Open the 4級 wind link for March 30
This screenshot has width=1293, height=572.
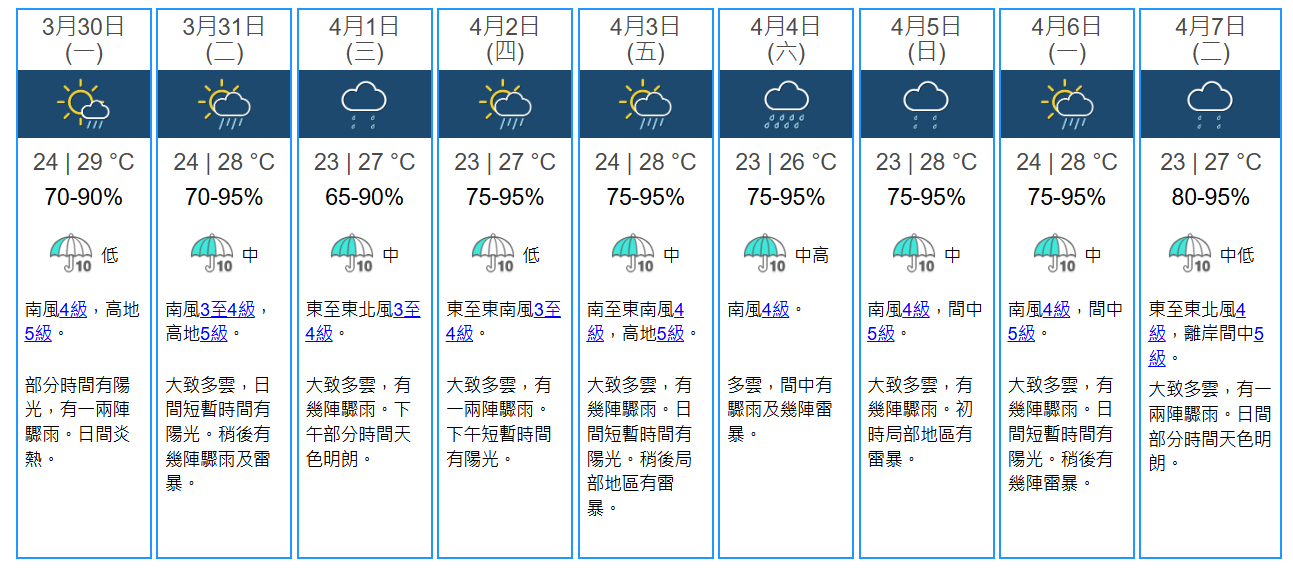(73, 309)
